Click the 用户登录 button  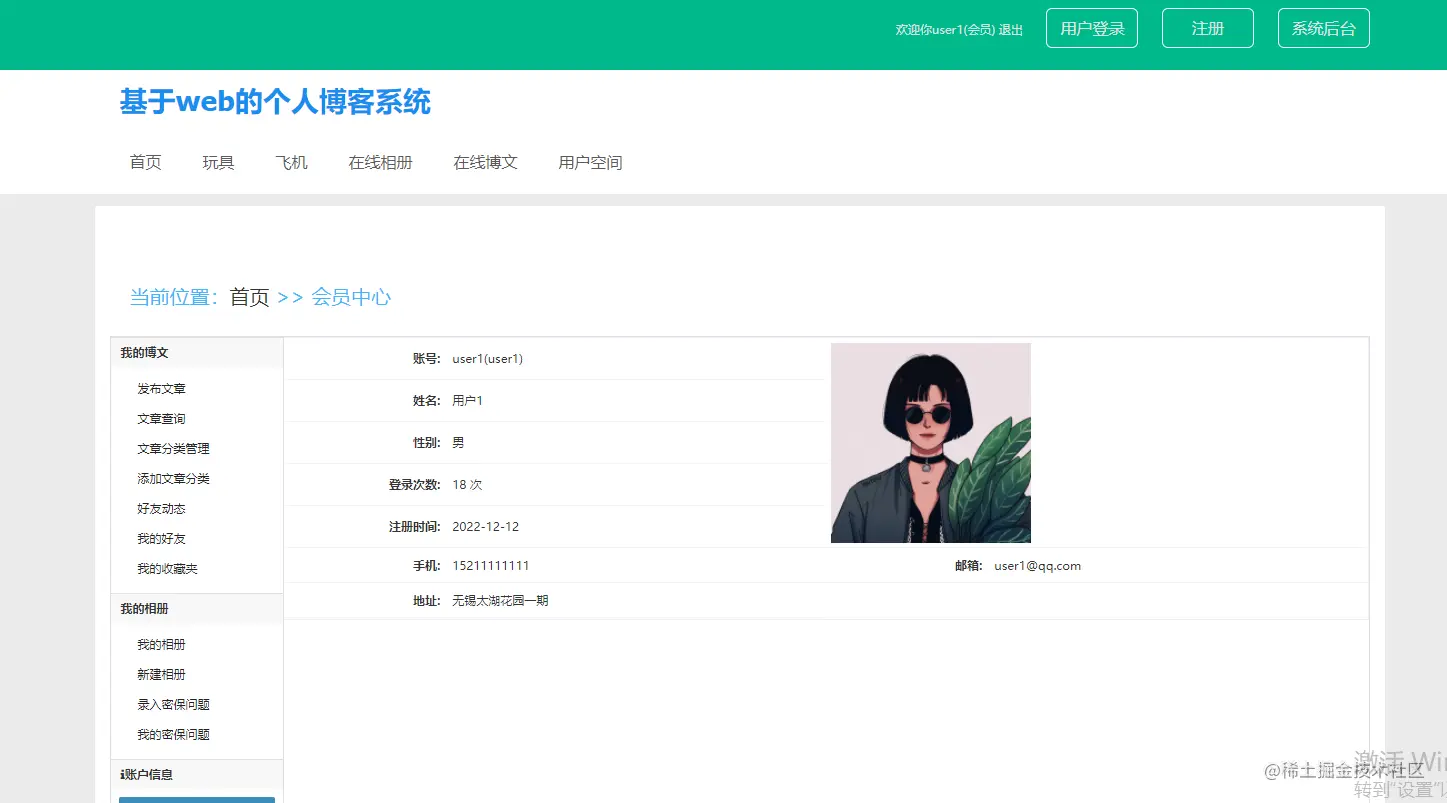click(1092, 28)
